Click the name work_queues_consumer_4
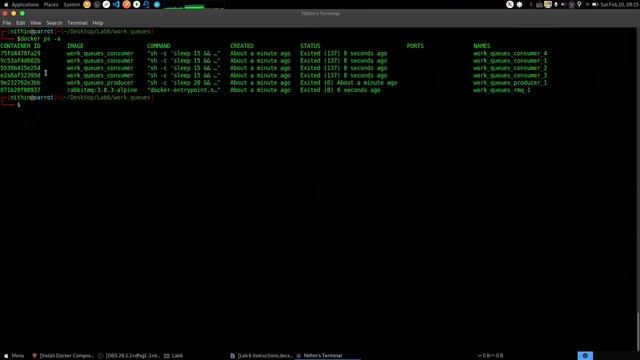This screenshot has width=640, height=360. click(510, 53)
